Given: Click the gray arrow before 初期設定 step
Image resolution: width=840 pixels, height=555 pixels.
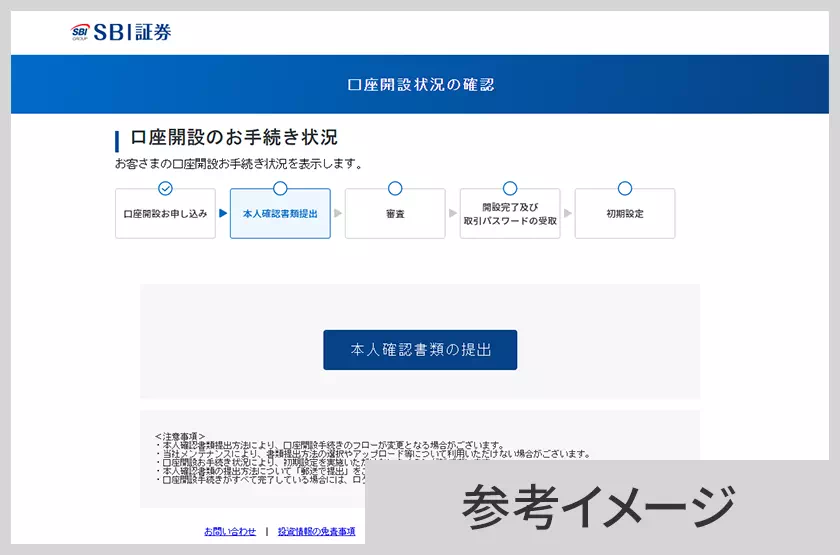Looking at the screenshot, I should click(x=568, y=213).
